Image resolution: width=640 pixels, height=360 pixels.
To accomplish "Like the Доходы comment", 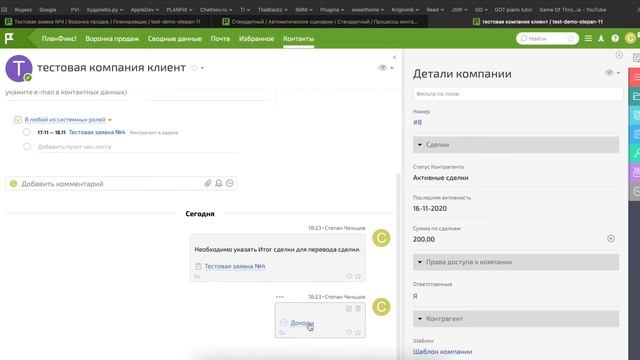I will pos(349,333).
